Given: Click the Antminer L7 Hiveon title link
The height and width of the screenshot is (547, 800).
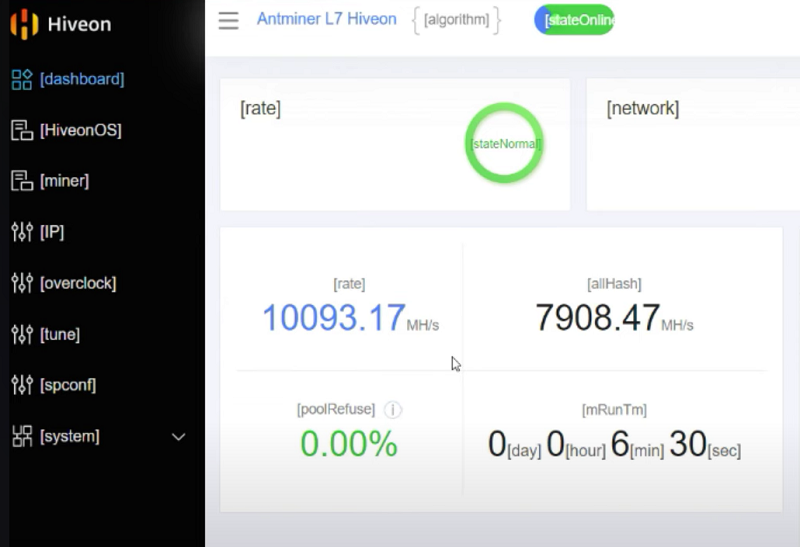Looking at the screenshot, I should (327, 19).
